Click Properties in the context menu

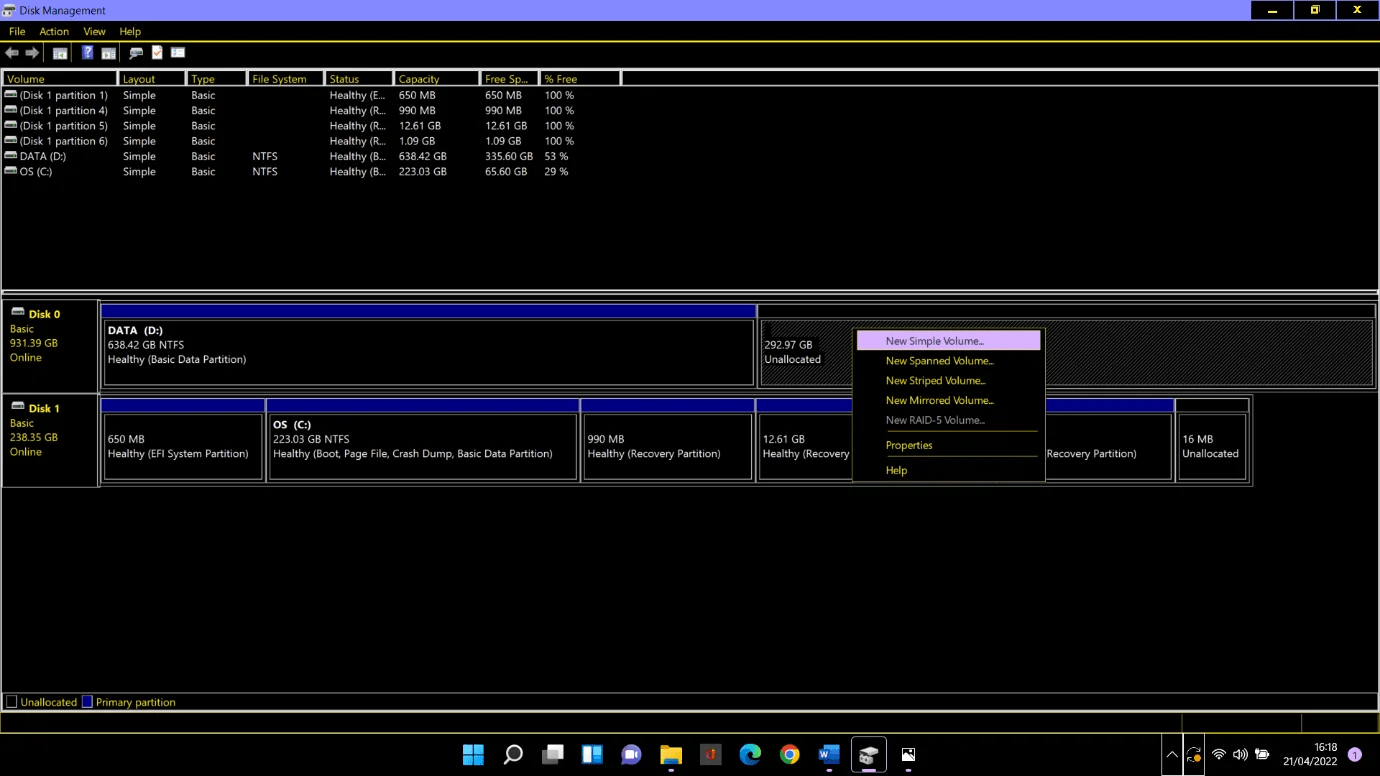coord(908,445)
